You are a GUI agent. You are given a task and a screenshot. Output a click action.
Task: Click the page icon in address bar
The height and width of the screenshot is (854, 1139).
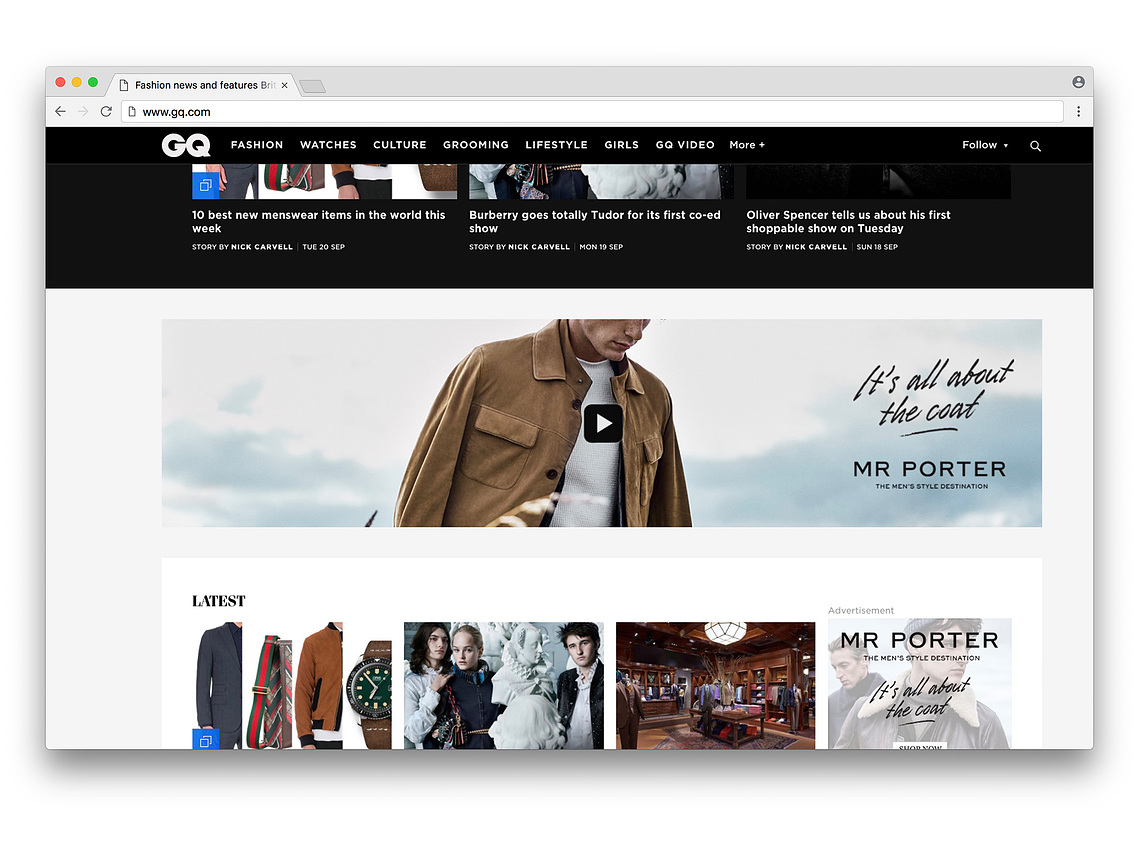pyautogui.click(x=131, y=112)
